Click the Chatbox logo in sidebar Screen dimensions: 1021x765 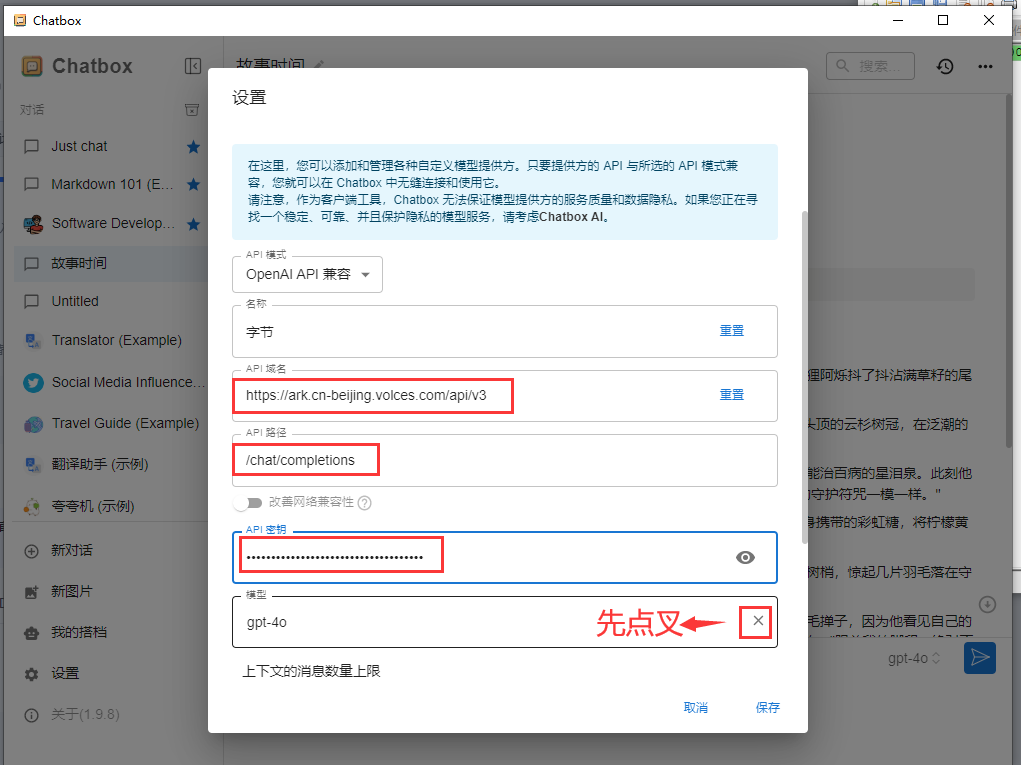point(31,66)
